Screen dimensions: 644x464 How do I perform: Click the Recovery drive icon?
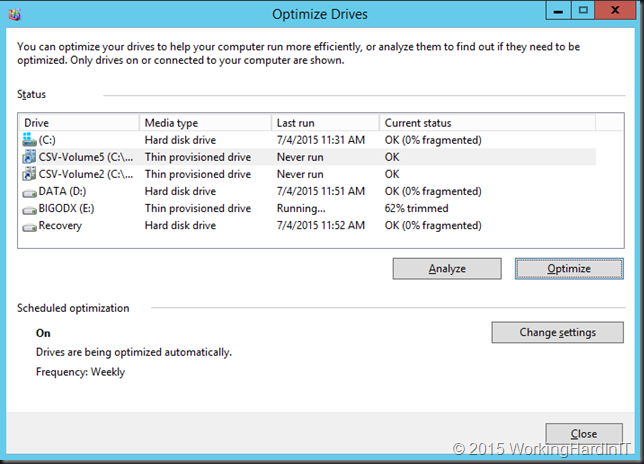[x=29, y=227]
